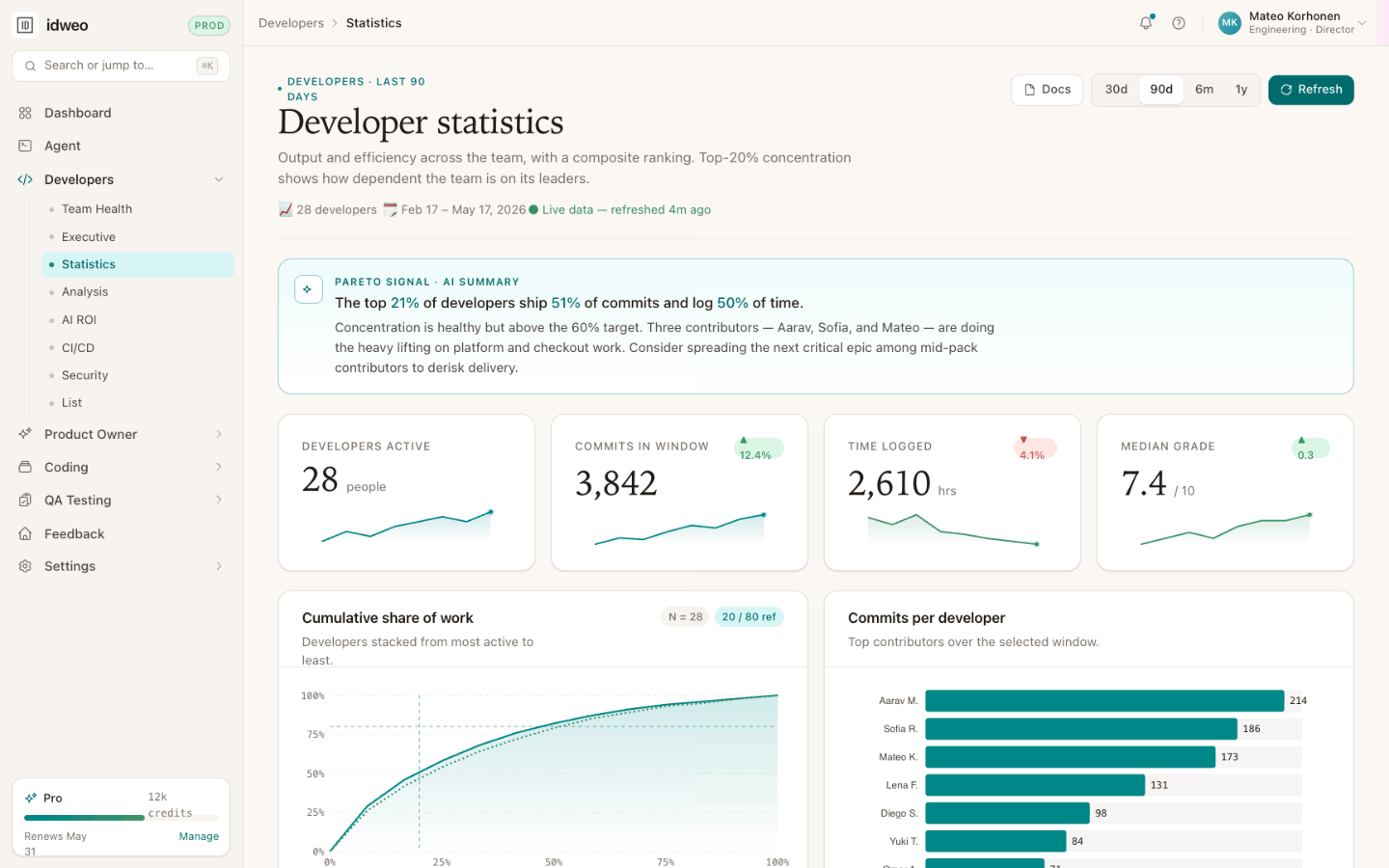Click the Feedback home icon

(x=25, y=533)
